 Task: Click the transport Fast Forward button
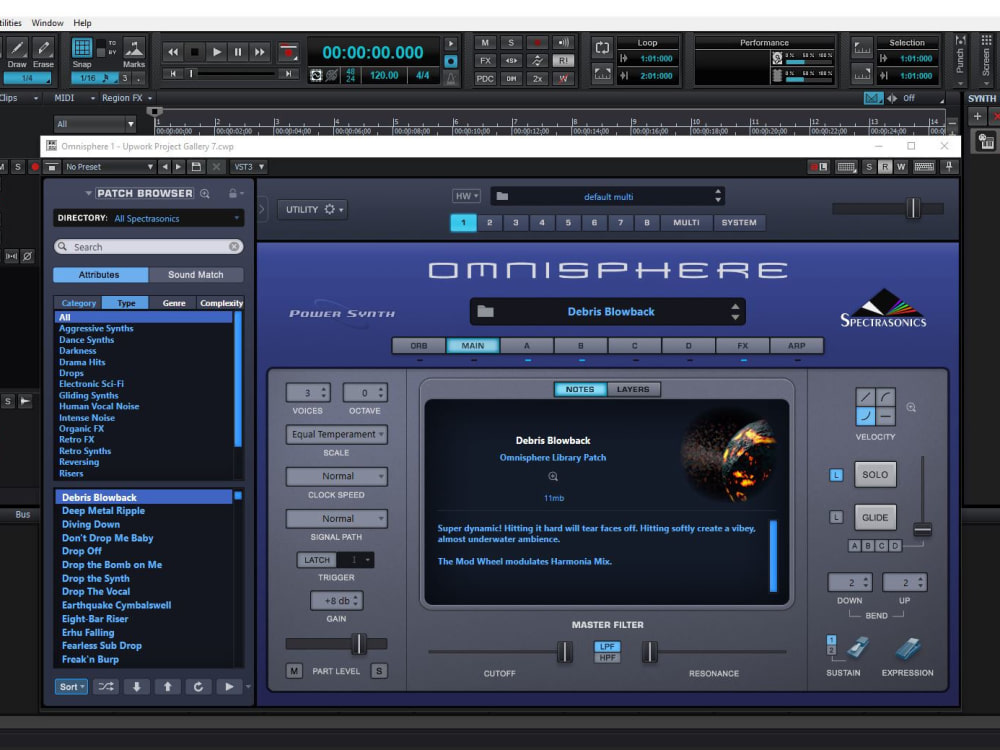click(260, 52)
